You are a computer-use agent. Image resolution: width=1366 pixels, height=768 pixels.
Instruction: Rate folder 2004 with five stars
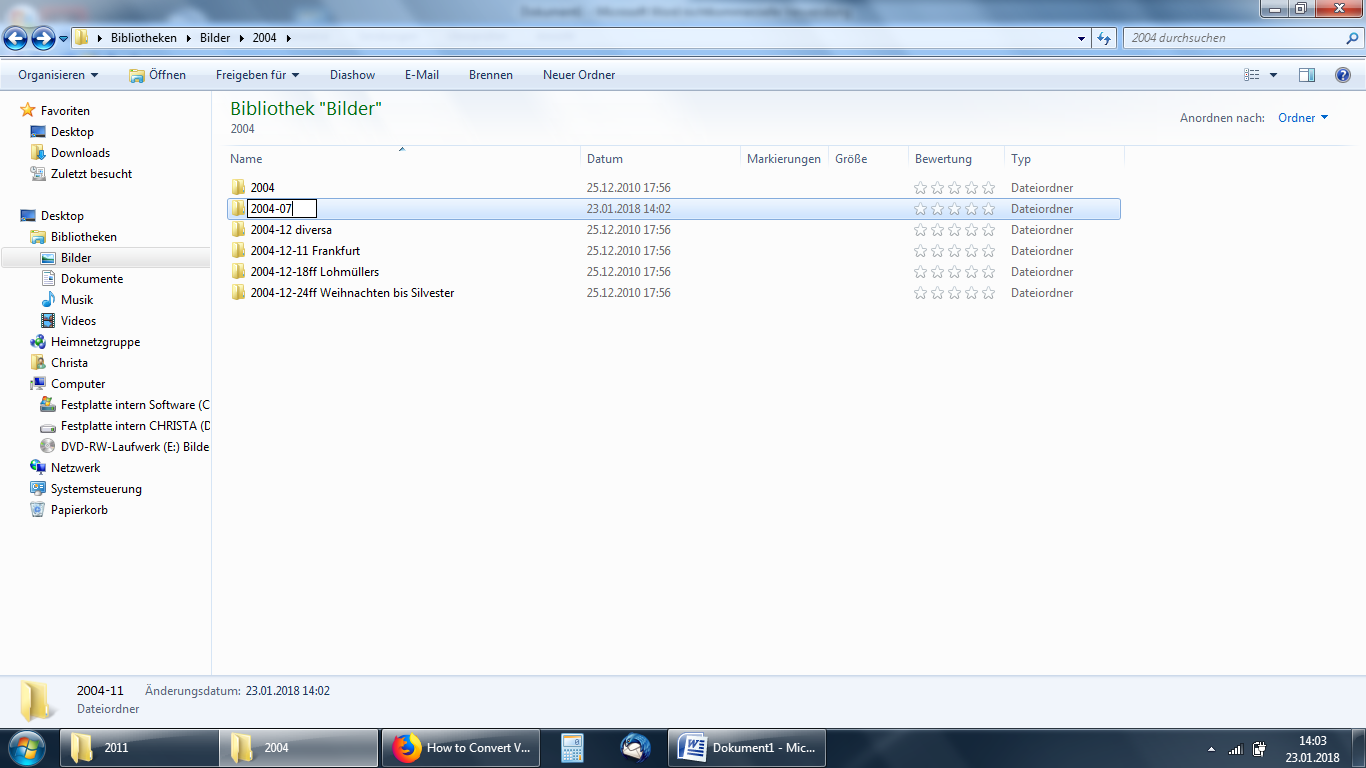[988, 188]
